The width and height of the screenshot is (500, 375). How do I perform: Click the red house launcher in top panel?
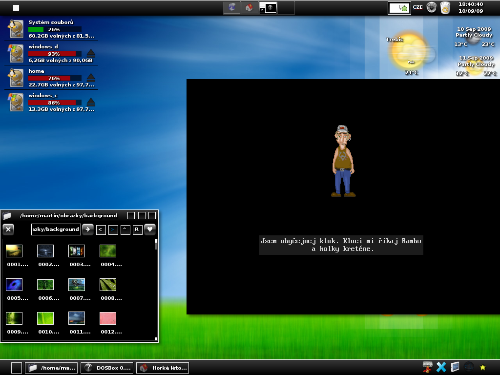(249, 7)
